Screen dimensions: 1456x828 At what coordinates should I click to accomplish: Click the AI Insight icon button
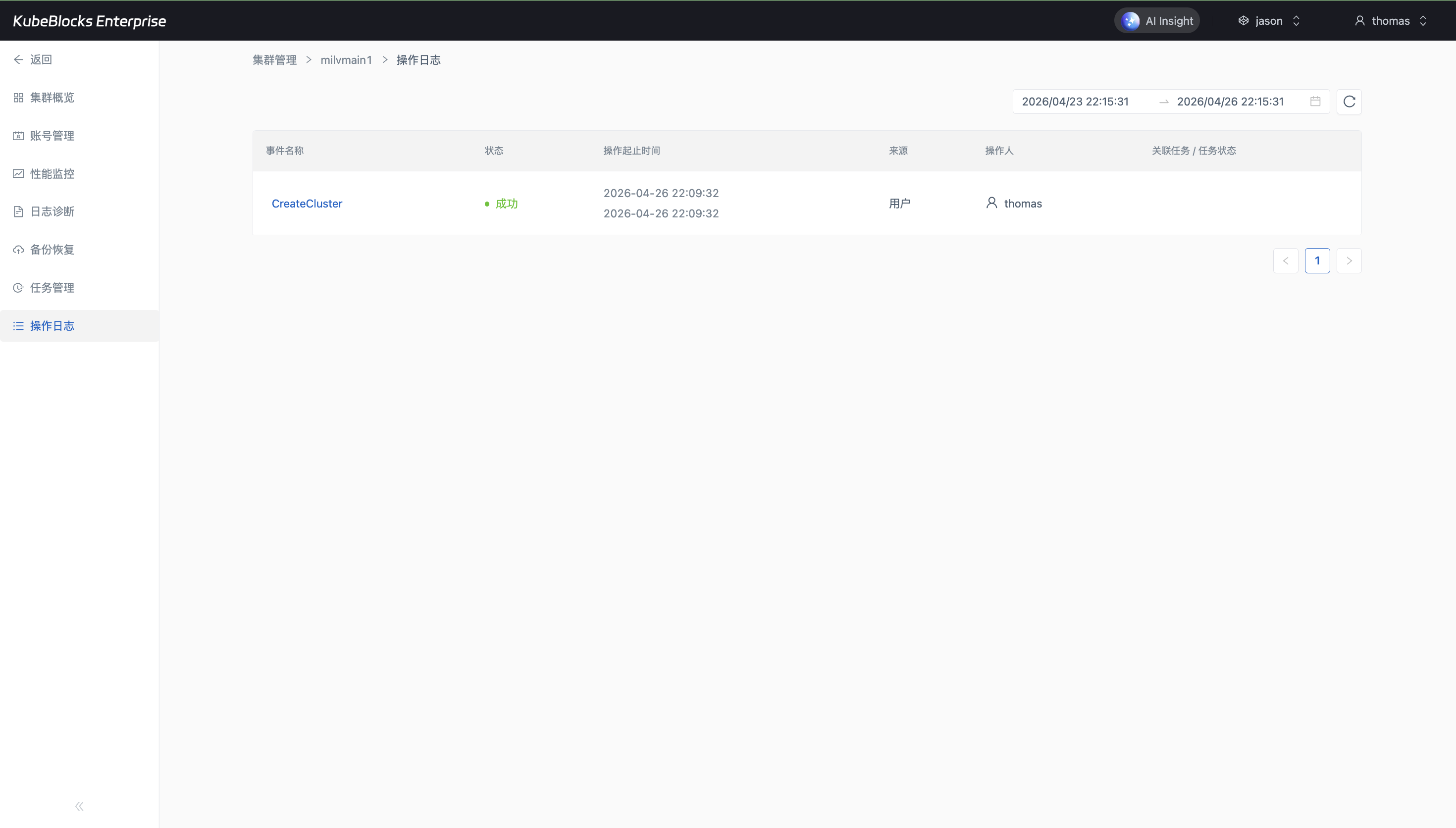pyautogui.click(x=1130, y=21)
